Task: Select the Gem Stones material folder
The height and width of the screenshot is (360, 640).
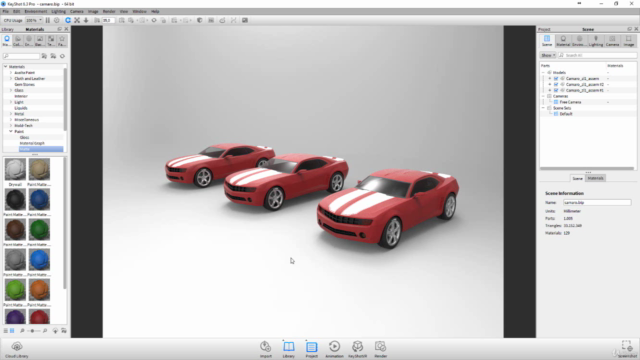Action: click(x=24, y=84)
